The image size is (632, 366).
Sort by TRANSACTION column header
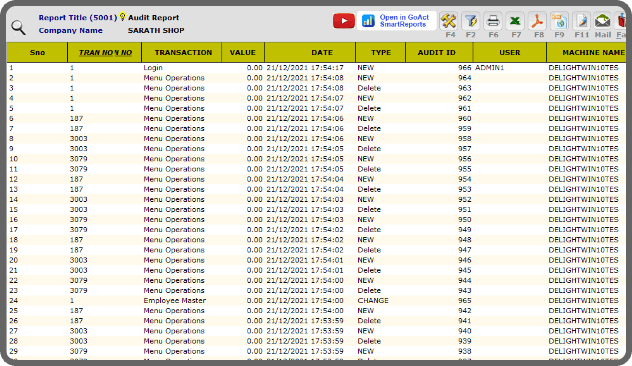click(x=183, y=52)
